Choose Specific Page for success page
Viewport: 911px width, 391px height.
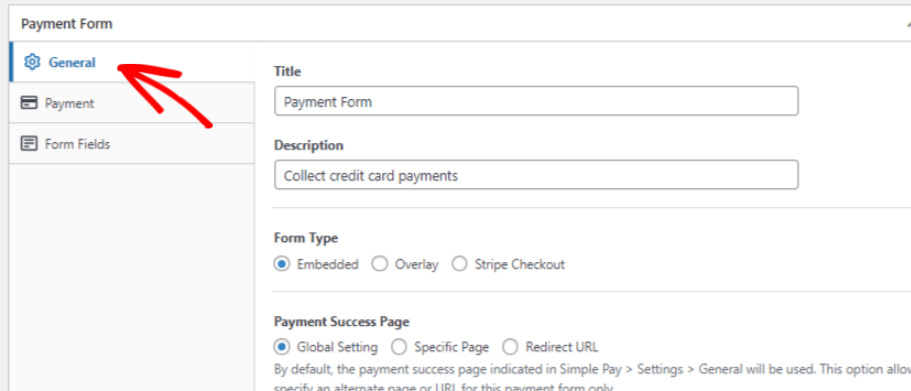pos(399,347)
